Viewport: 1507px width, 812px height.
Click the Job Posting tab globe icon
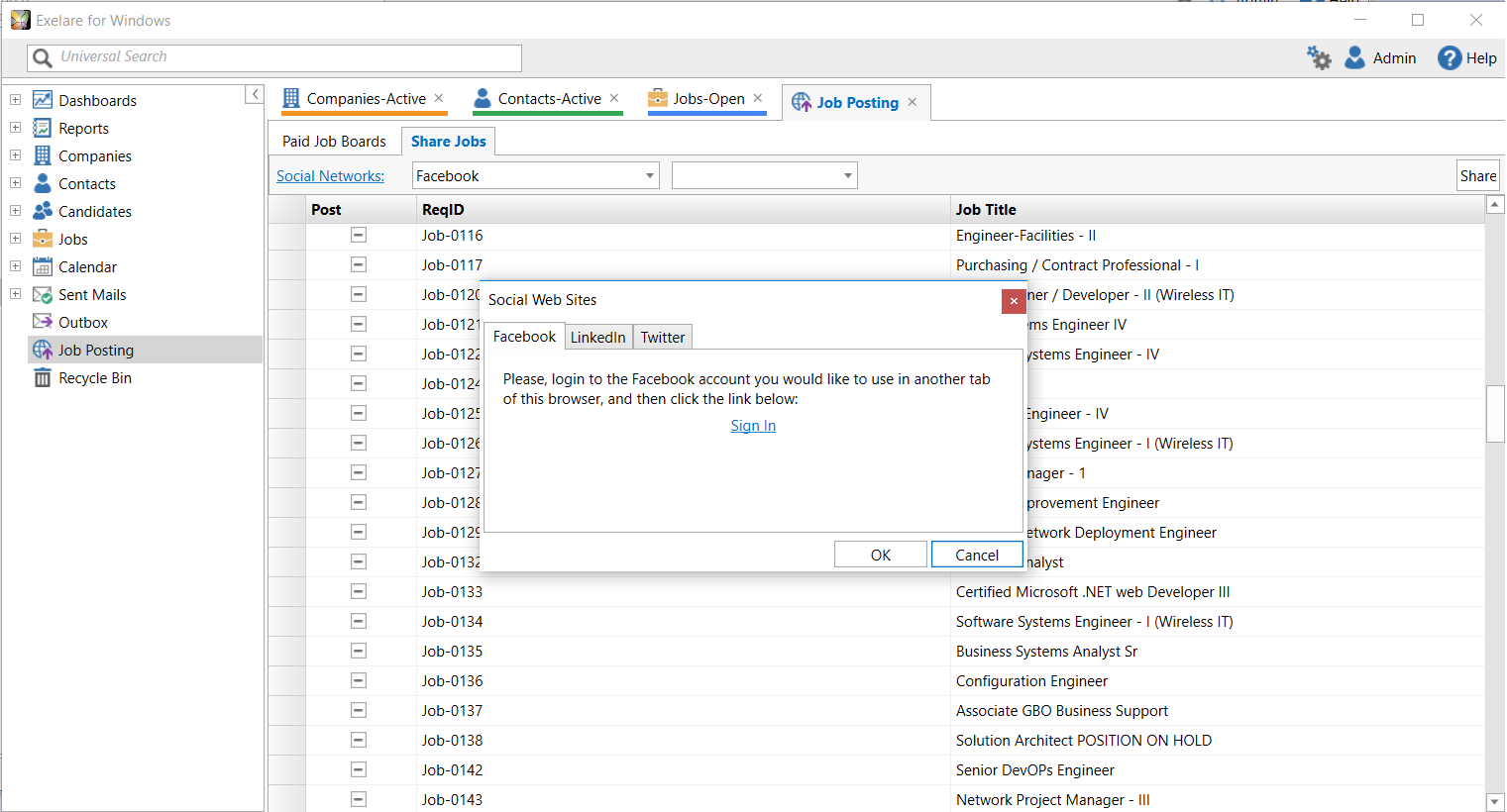point(802,102)
